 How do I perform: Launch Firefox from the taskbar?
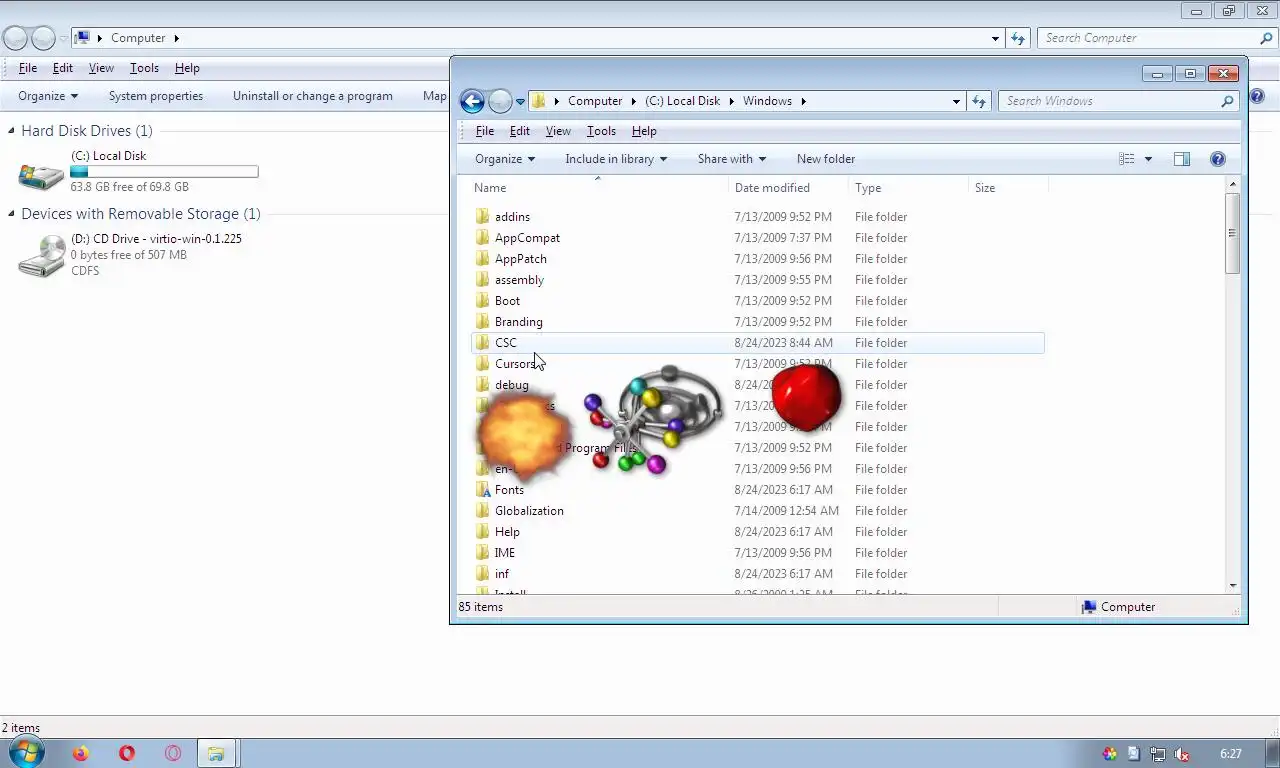pos(80,754)
